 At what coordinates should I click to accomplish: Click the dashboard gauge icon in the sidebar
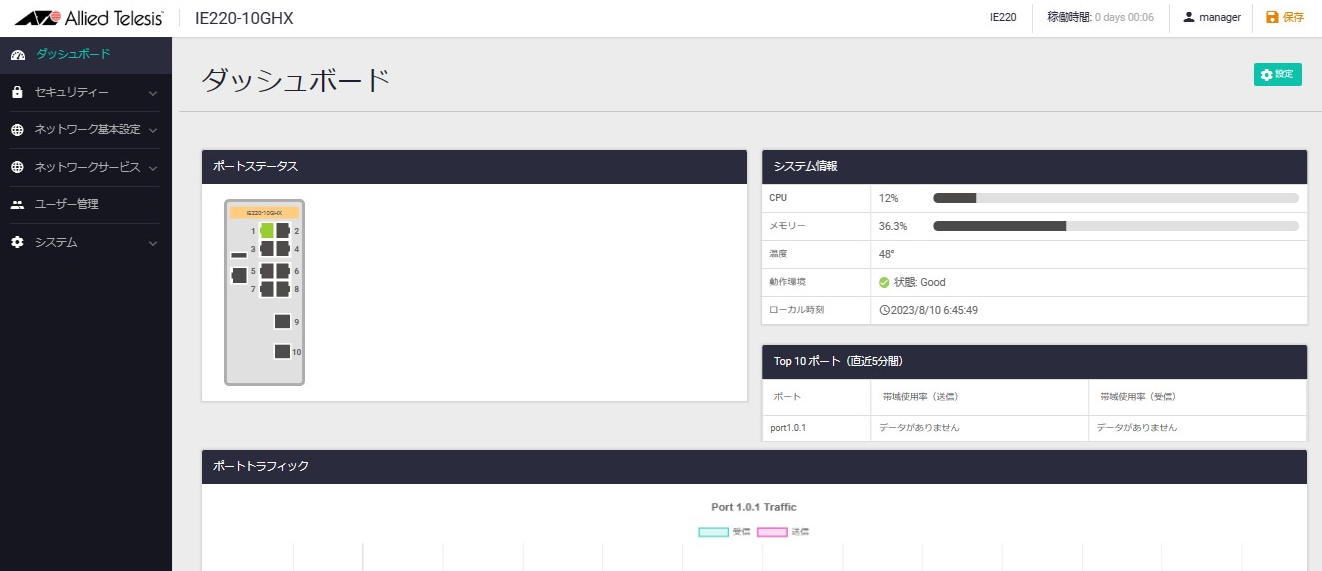click(x=17, y=55)
